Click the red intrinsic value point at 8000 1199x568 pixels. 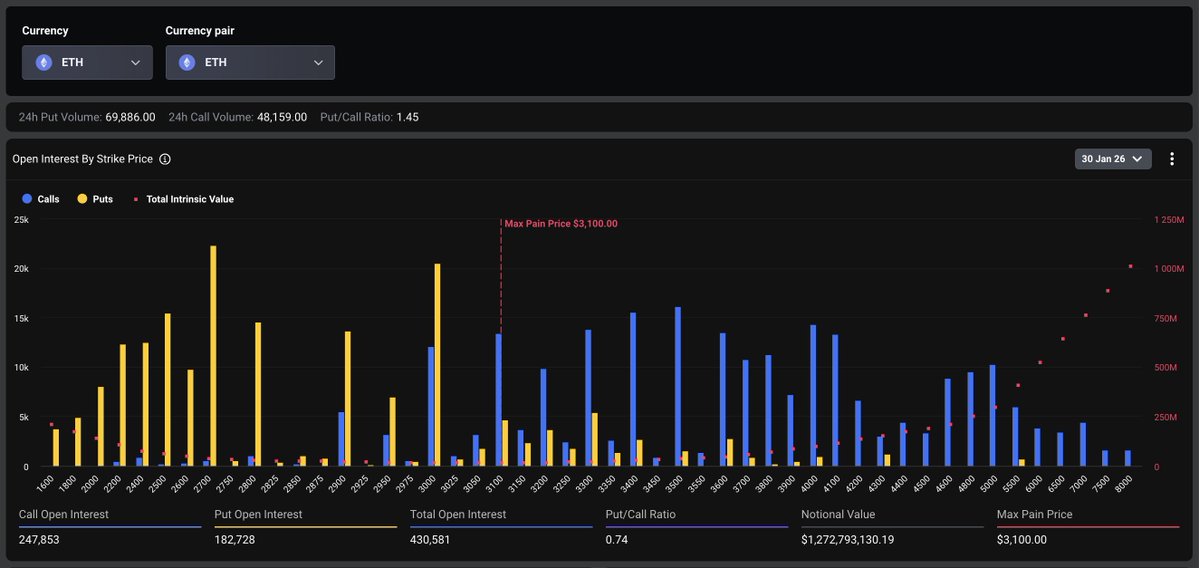(1130, 266)
